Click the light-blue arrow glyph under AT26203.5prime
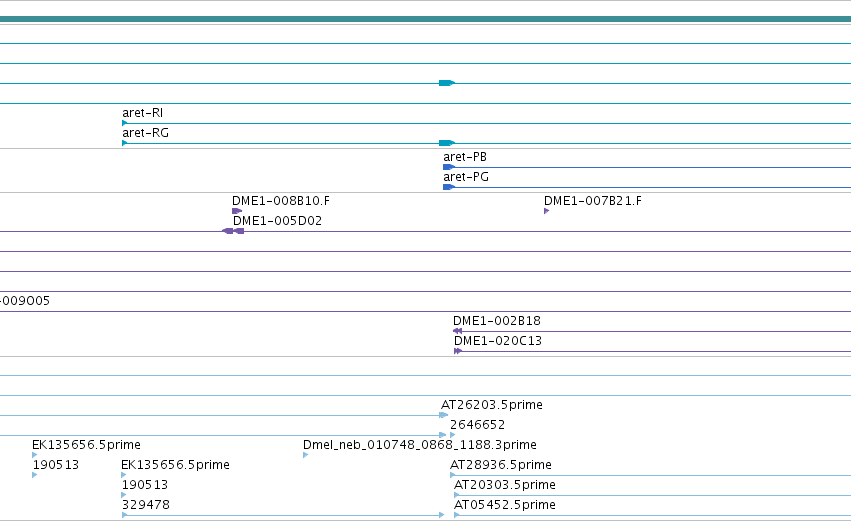Image resolution: width=851 pixels, height=521 pixels. pos(443,415)
